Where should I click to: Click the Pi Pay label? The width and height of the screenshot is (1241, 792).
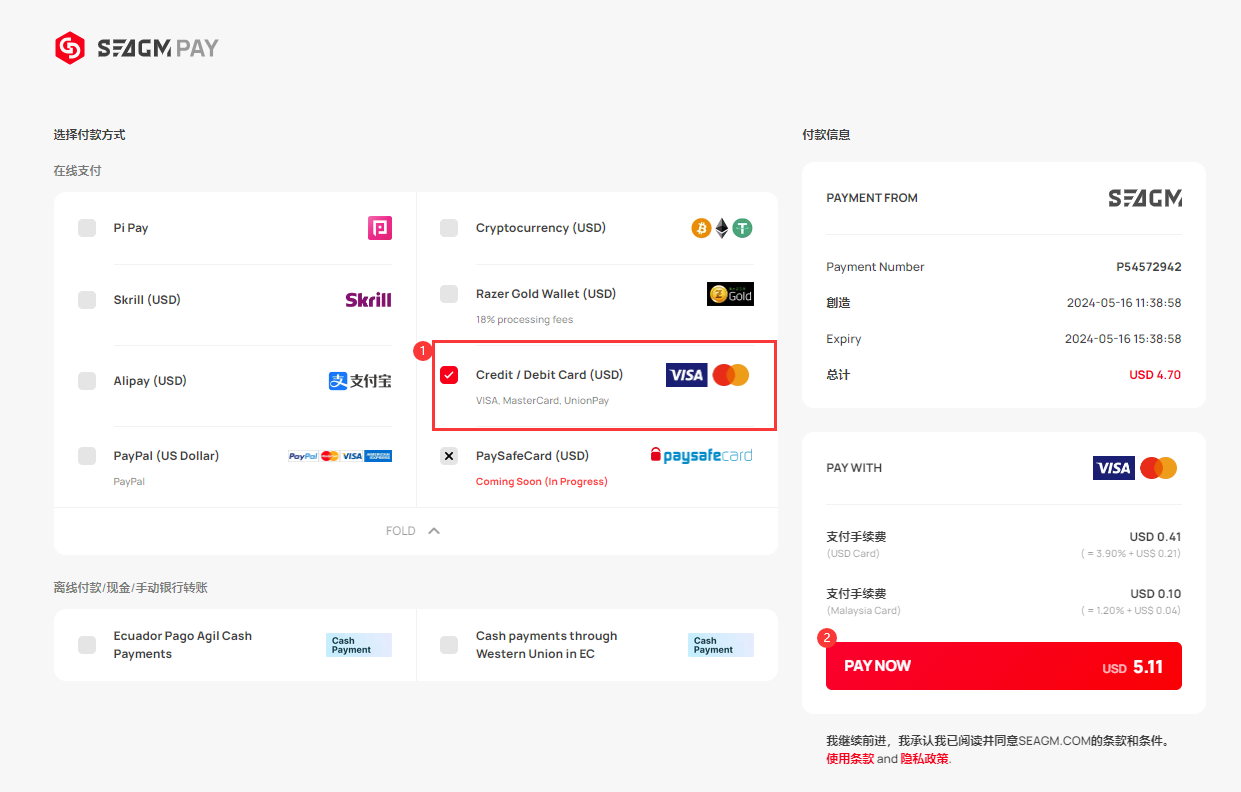[131, 228]
